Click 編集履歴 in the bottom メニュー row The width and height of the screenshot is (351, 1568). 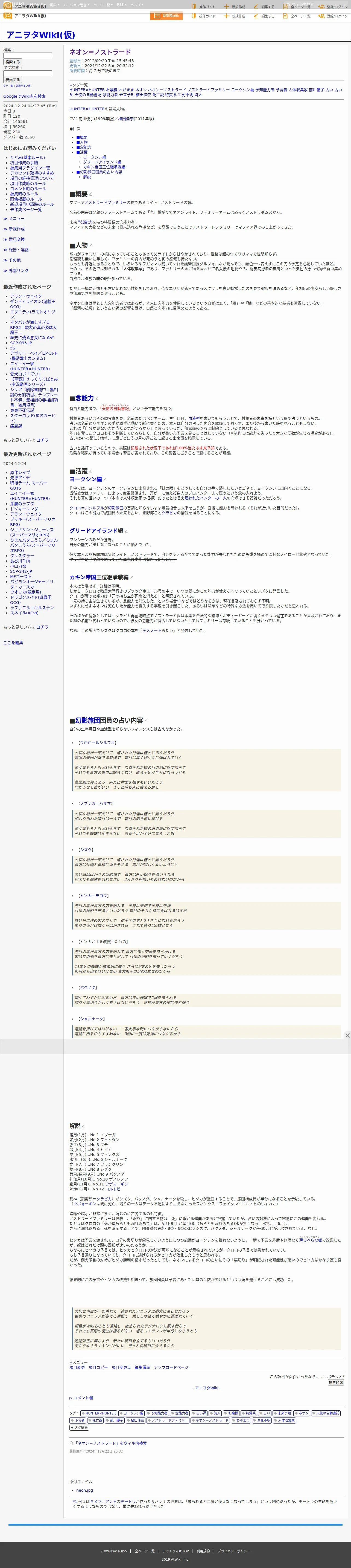pyautogui.click(x=142, y=1367)
